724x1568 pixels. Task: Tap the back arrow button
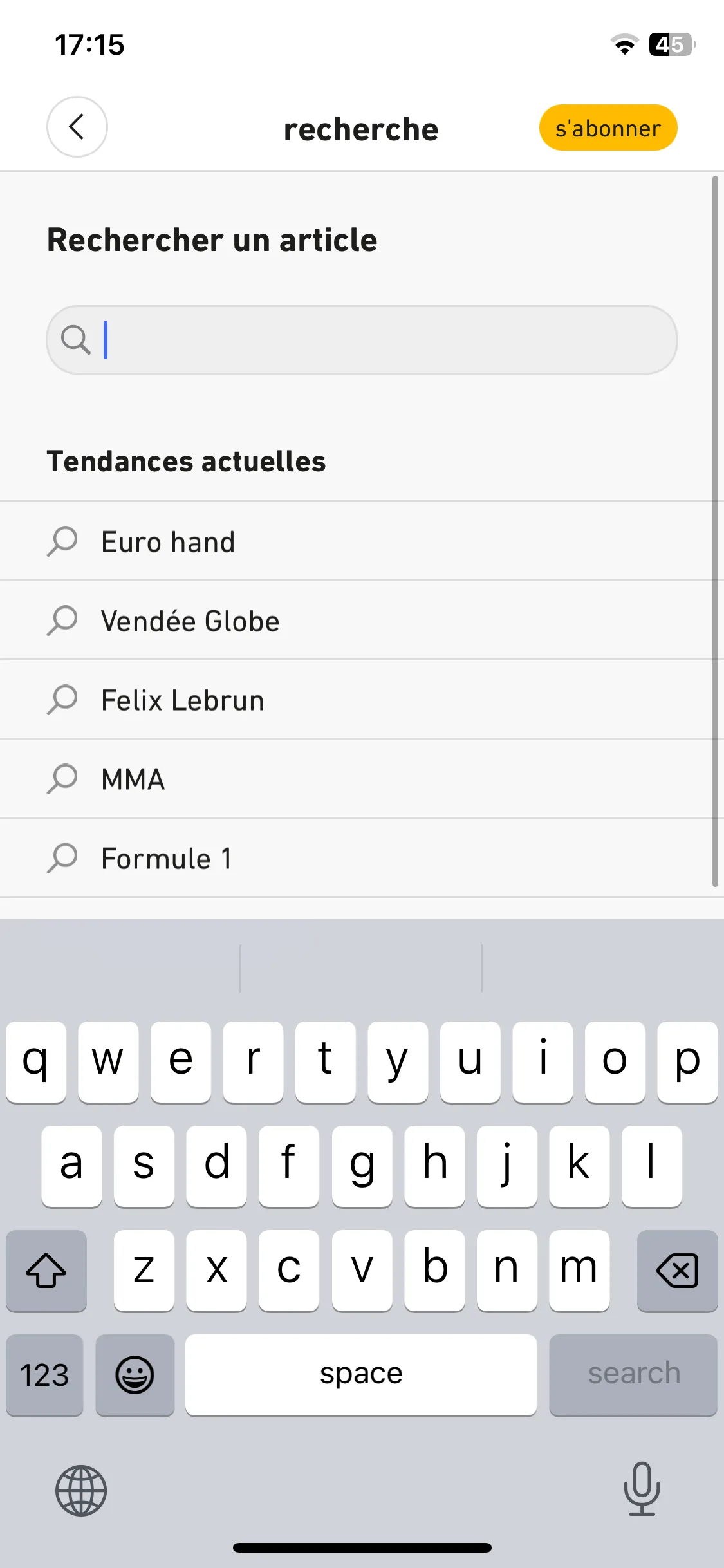(77, 127)
